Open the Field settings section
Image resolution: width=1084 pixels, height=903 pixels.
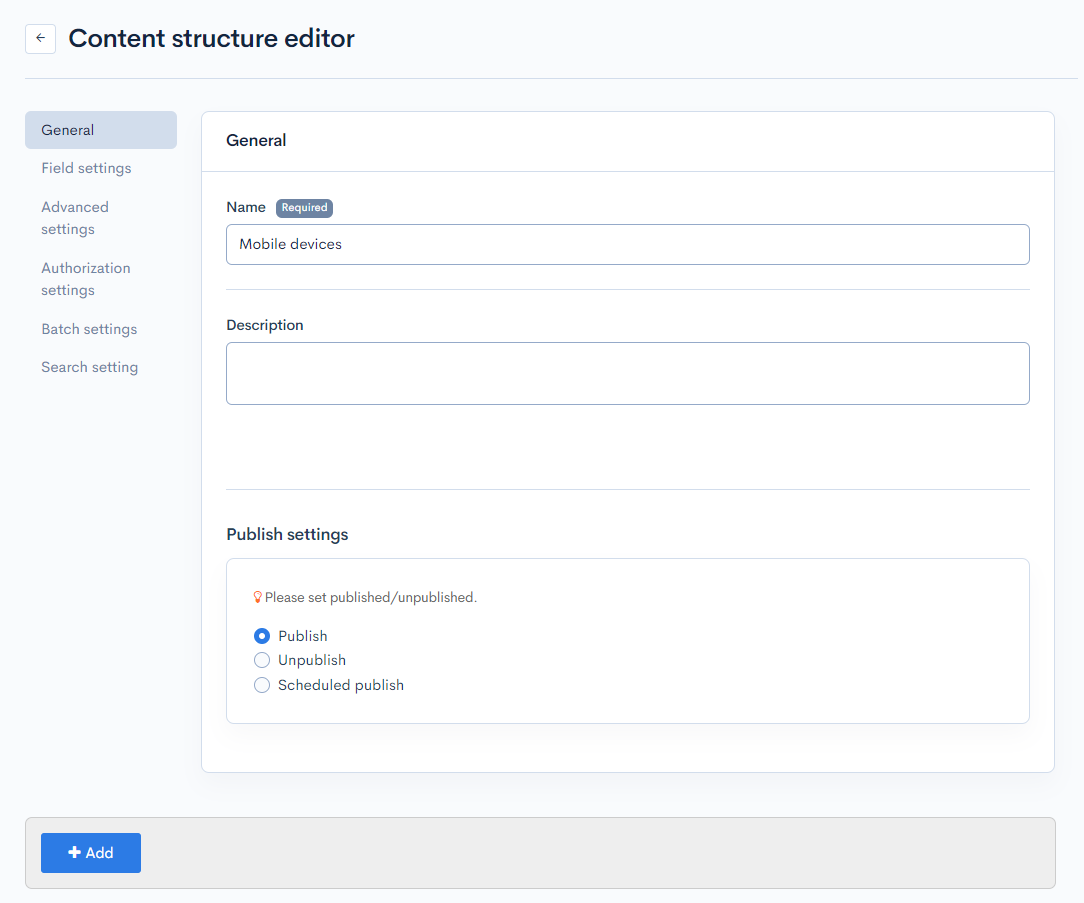point(86,168)
